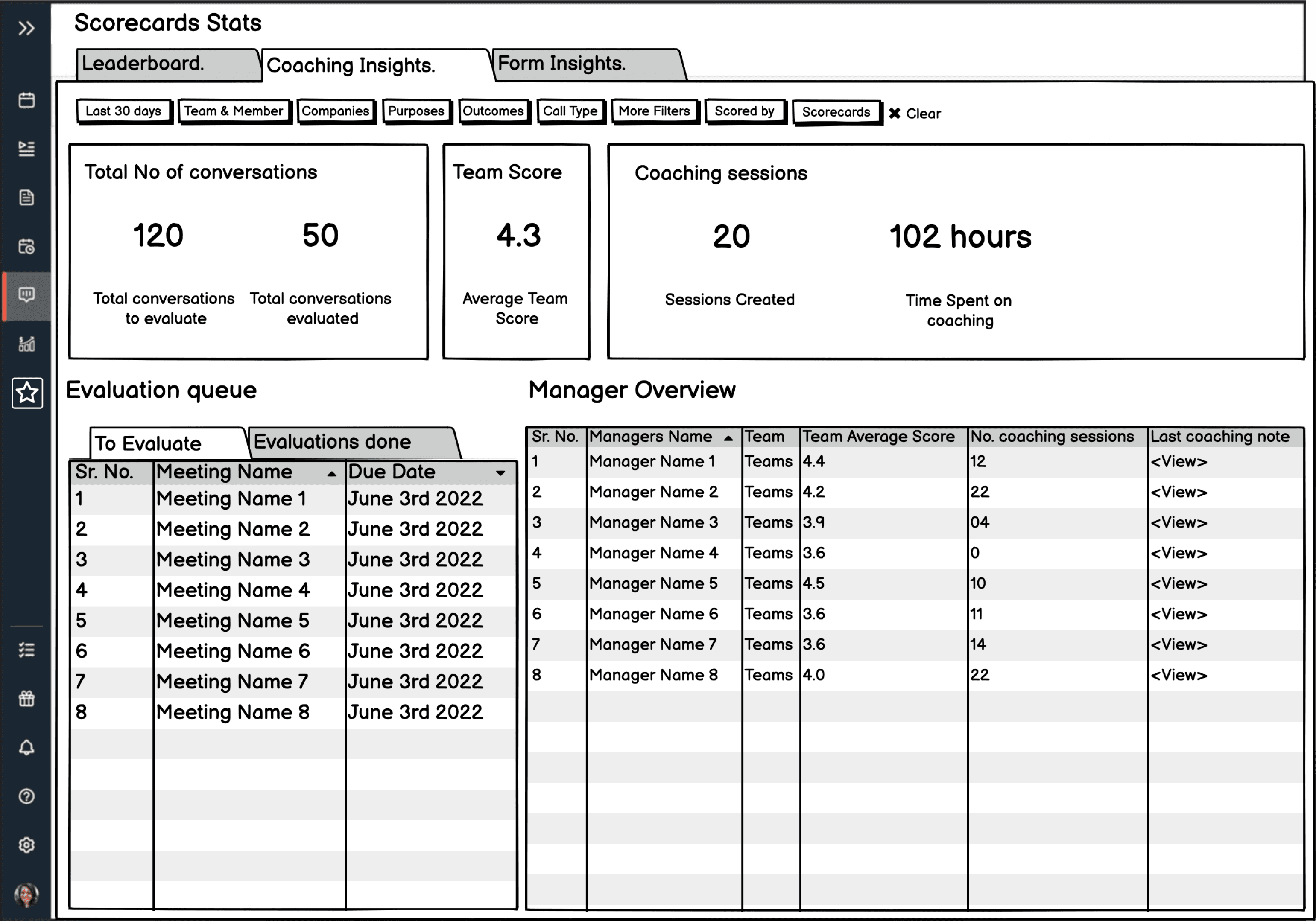Open the checklist tasks icon in sidebar
Image resolution: width=1316 pixels, height=921 pixels.
click(26, 650)
